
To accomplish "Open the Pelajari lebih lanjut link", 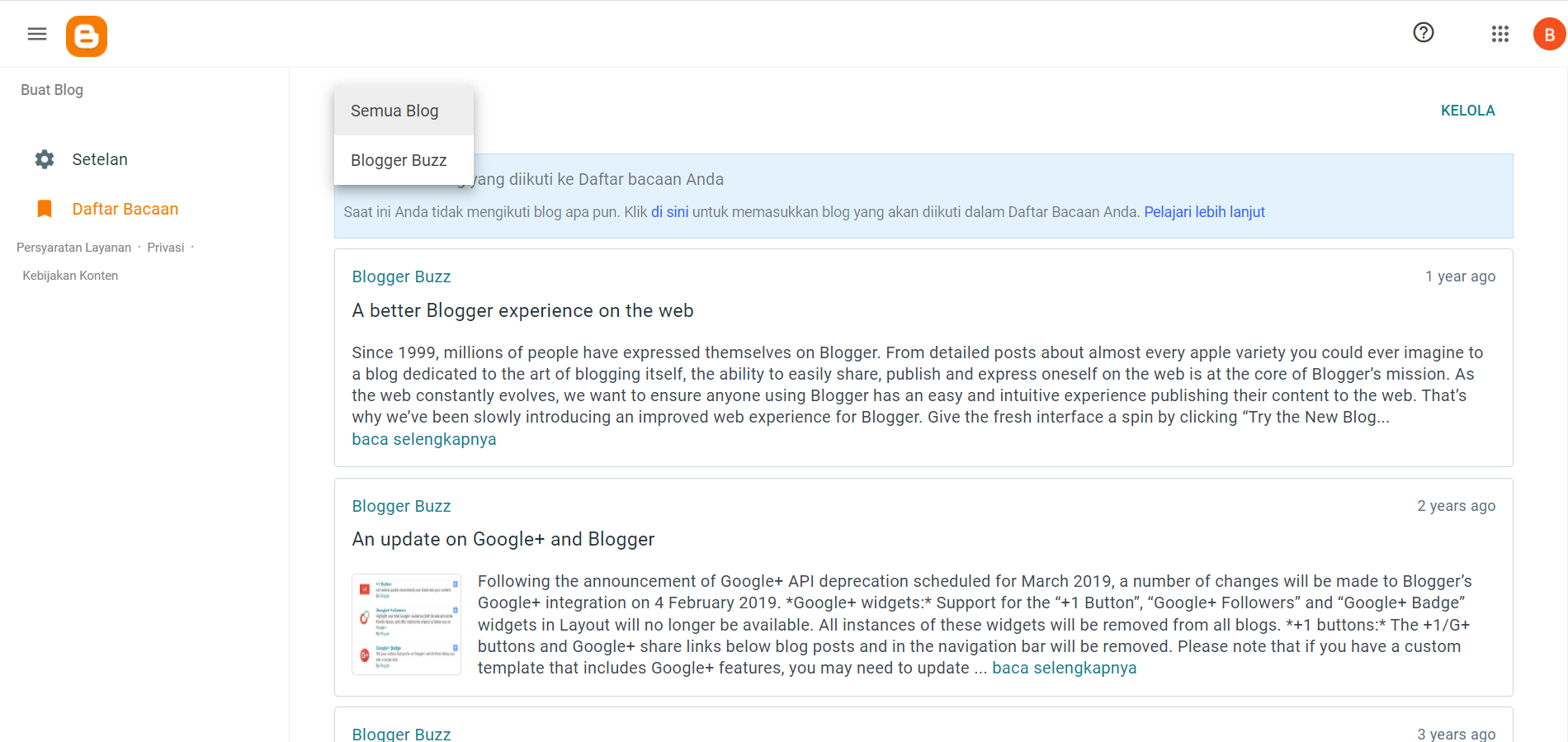I will click(1204, 212).
